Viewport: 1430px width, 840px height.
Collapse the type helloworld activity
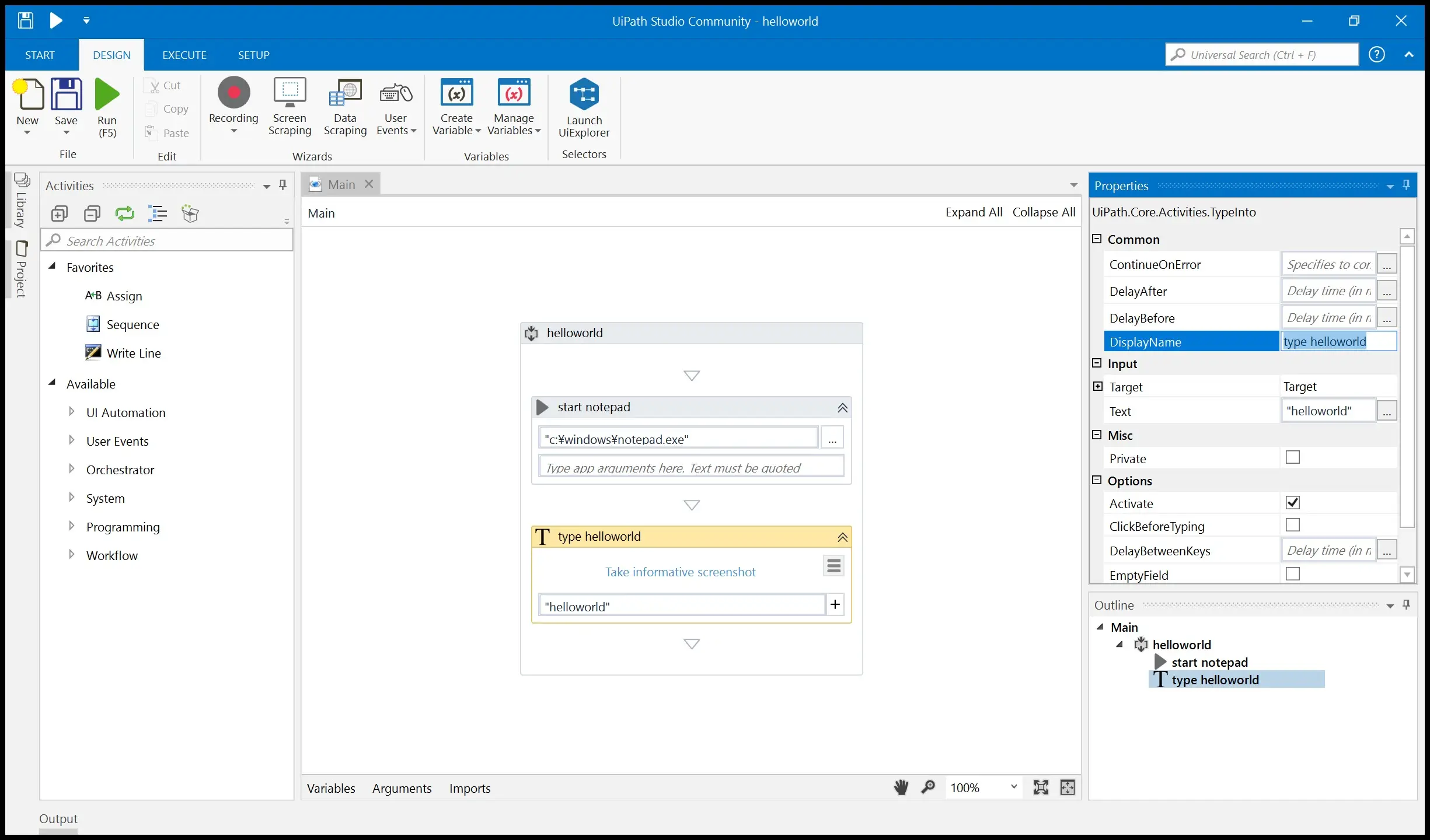coord(842,537)
